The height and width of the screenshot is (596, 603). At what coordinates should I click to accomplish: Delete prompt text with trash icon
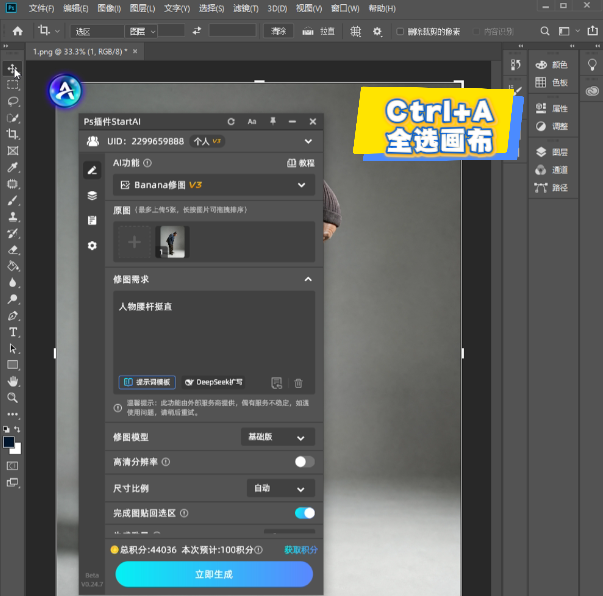(298, 383)
